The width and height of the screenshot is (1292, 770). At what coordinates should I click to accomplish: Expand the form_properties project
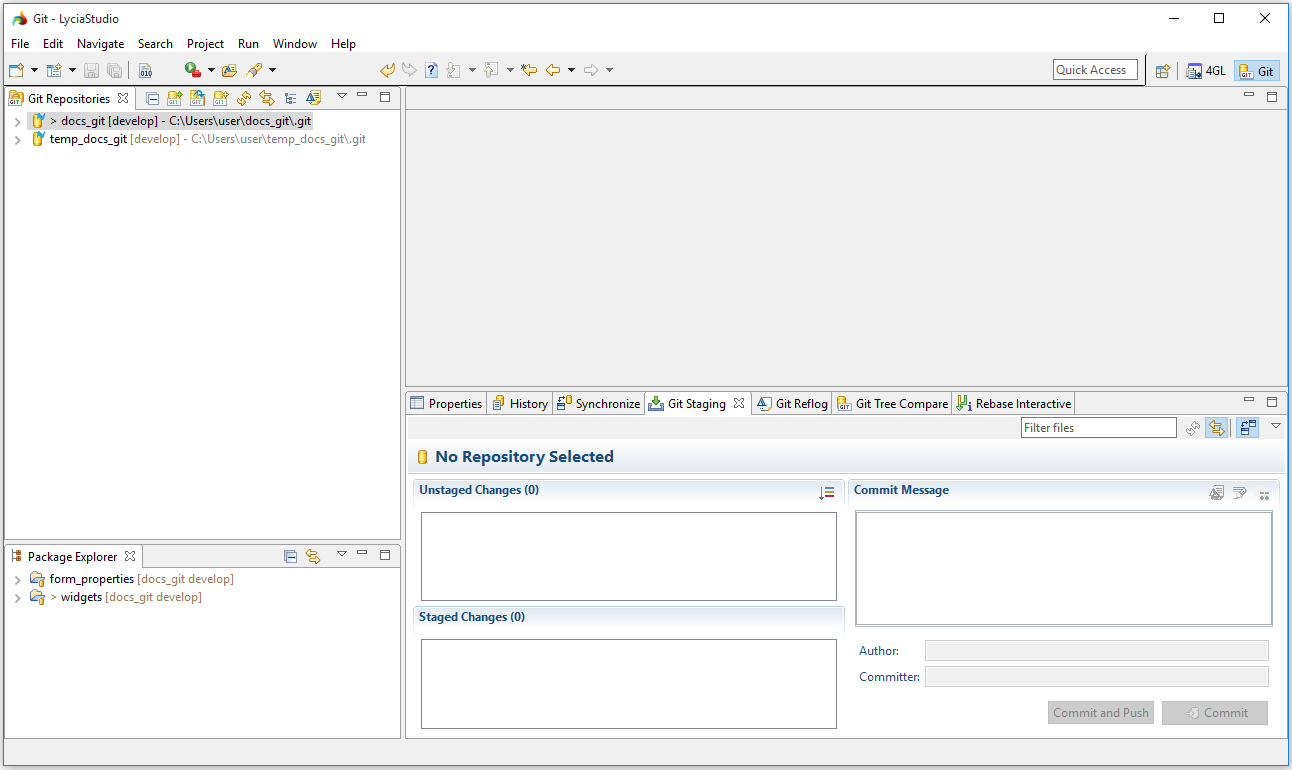click(x=17, y=580)
